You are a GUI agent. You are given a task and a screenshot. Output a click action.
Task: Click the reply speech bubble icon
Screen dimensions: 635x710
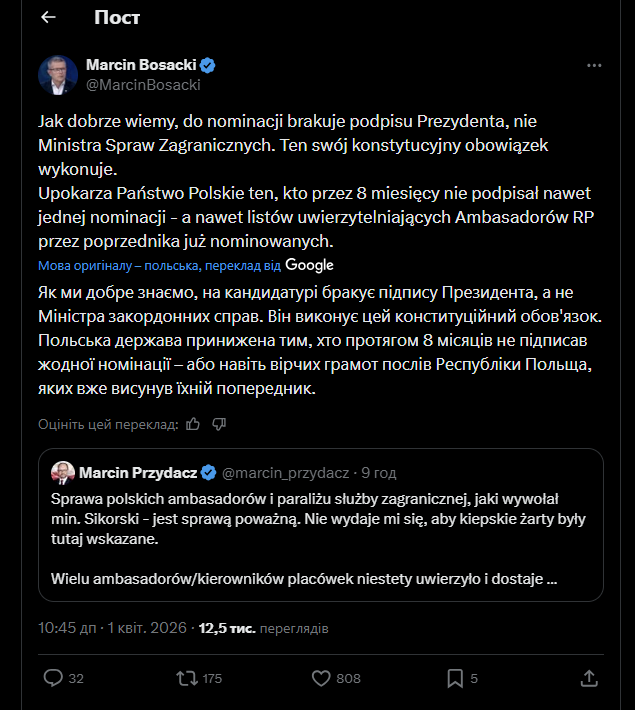pyautogui.click(x=53, y=678)
